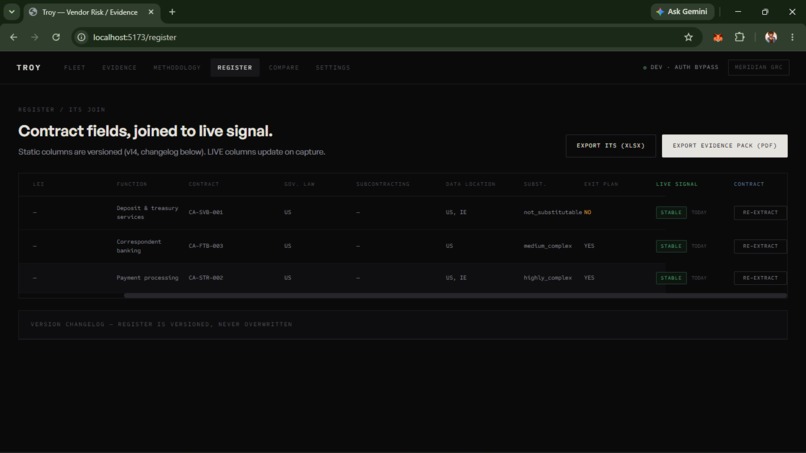Click contract ID CA-STR-002
The height and width of the screenshot is (453, 806).
(206, 278)
